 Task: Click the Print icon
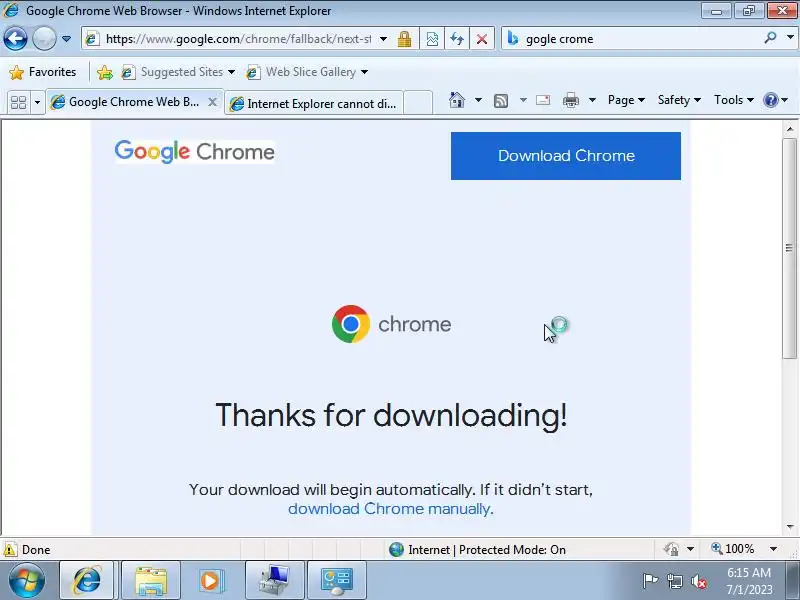pyautogui.click(x=570, y=101)
